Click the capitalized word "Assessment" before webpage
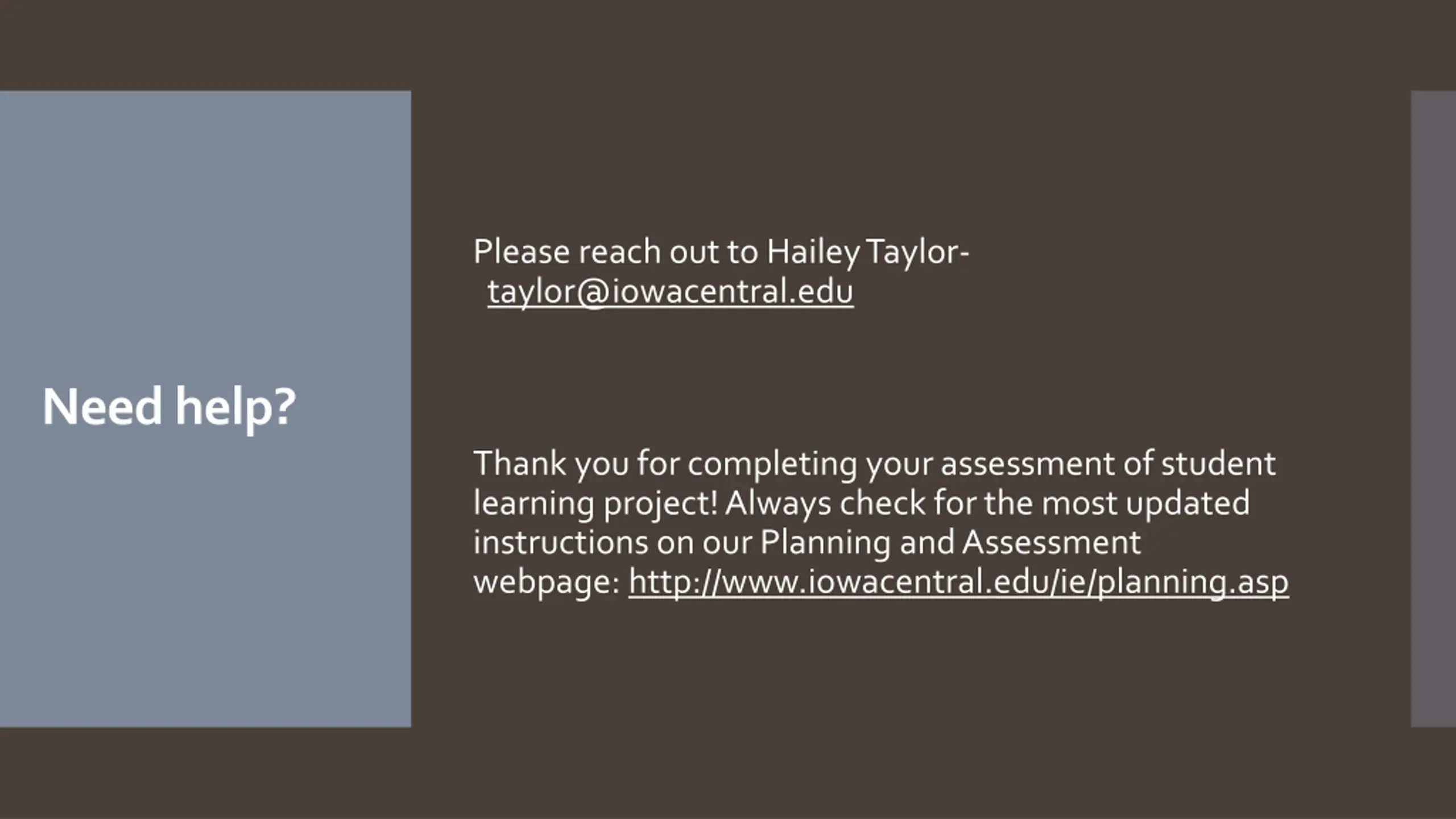Image resolution: width=1456 pixels, height=819 pixels. click(1051, 543)
